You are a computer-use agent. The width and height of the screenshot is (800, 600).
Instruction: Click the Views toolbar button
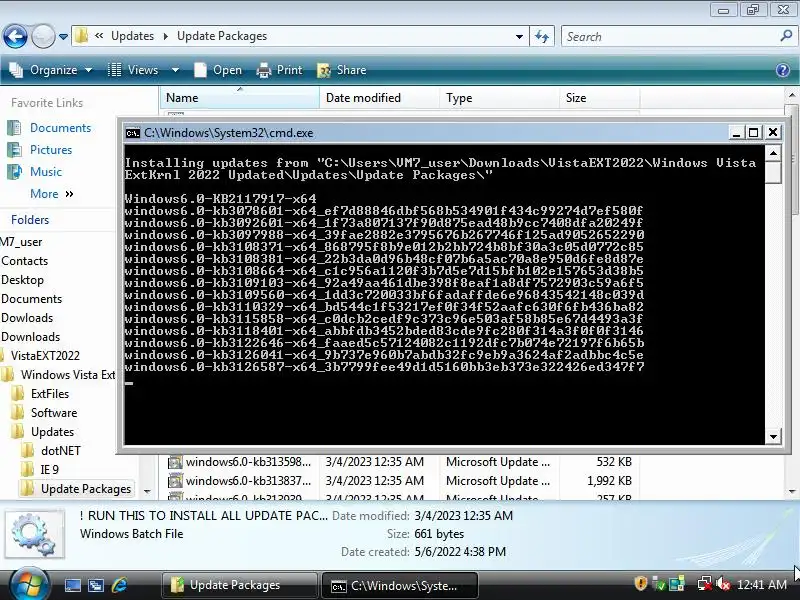(x=133, y=70)
